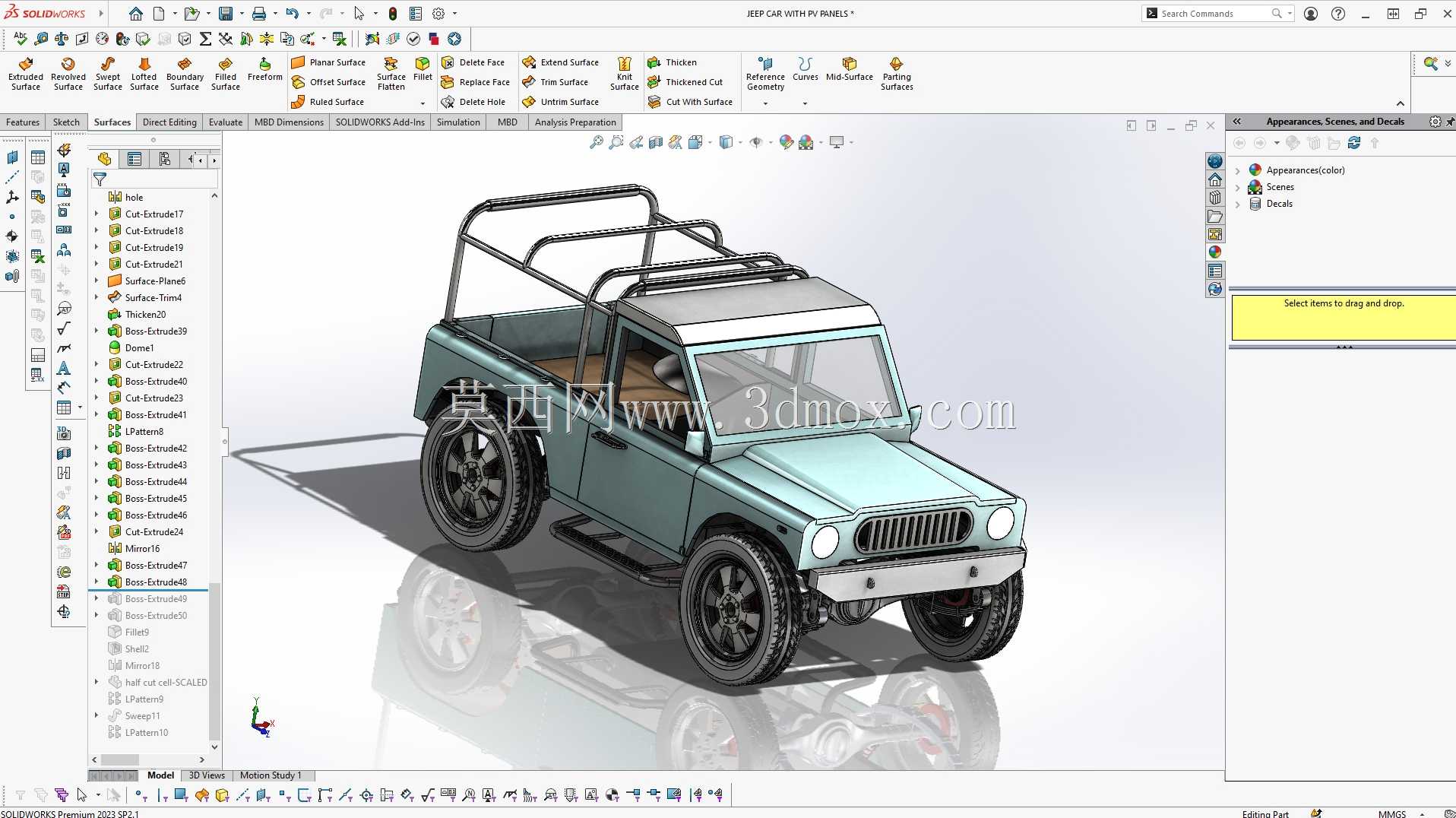Expand the Surface-Trim4 feature
1456x818 pixels.
click(97, 297)
